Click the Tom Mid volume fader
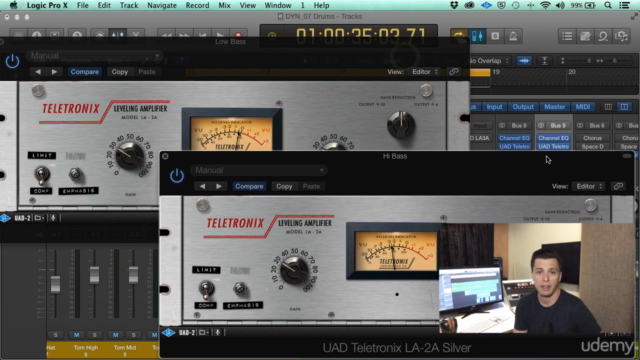 (133, 274)
